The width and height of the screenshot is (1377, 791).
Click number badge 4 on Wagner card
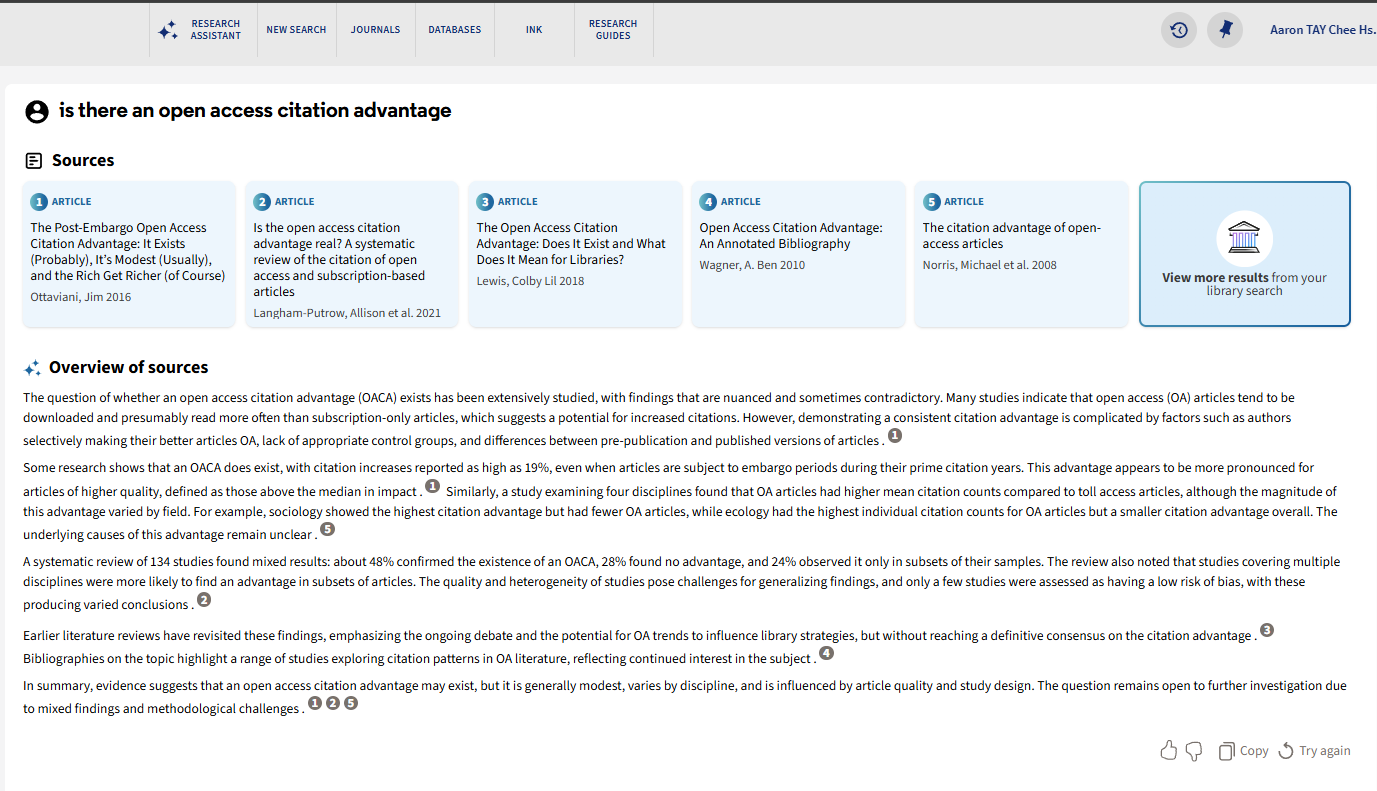[708, 202]
